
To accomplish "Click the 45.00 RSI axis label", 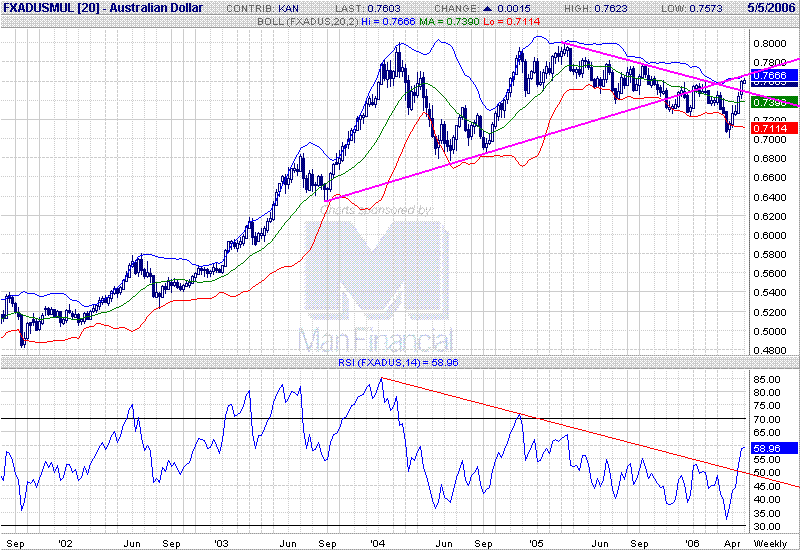I will [x=767, y=486].
